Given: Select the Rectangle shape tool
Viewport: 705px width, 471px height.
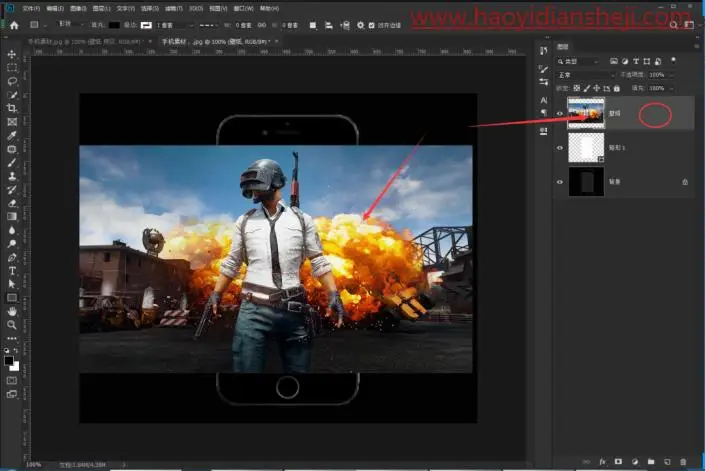Looking at the screenshot, I should pos(12,298).
